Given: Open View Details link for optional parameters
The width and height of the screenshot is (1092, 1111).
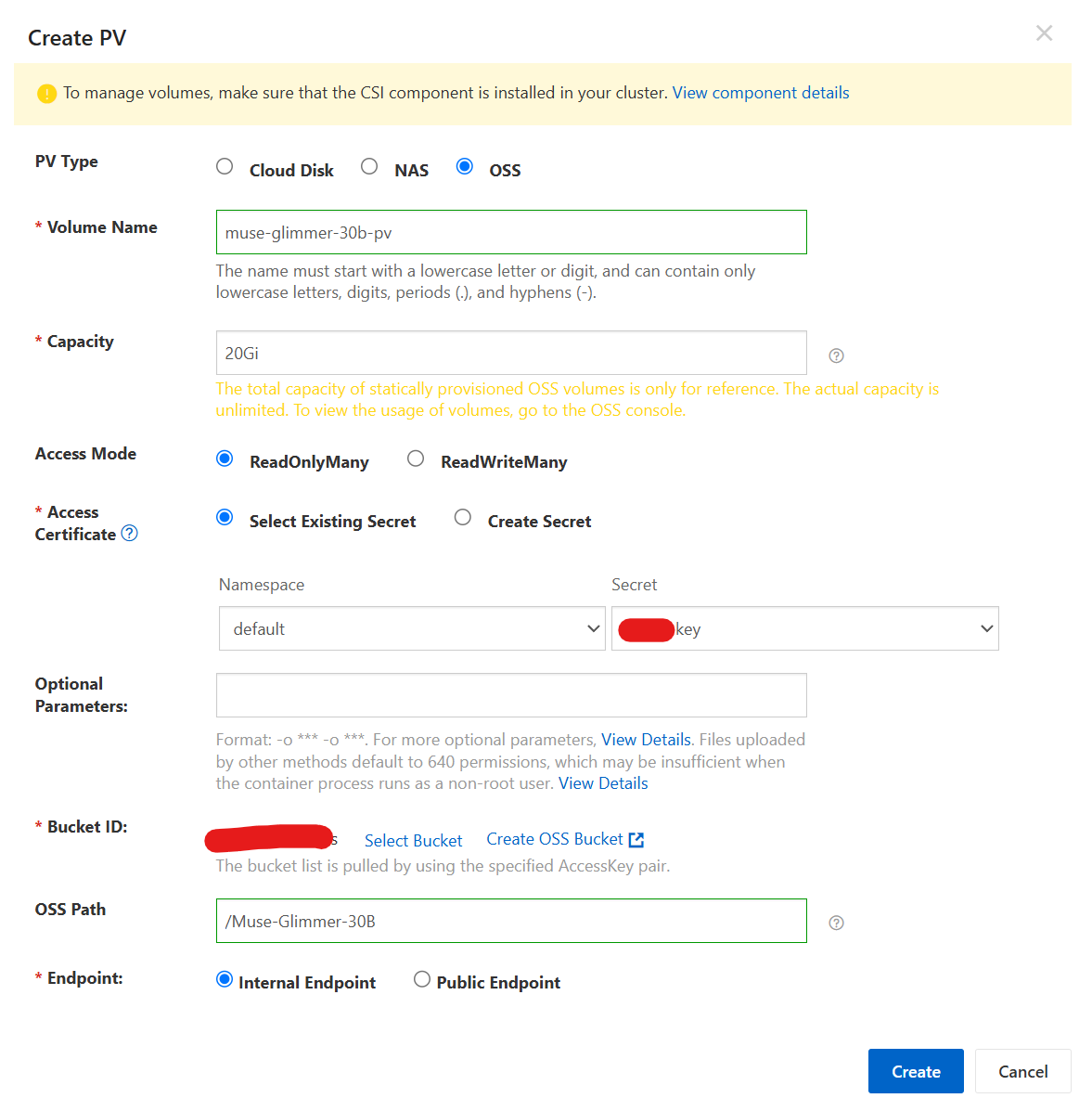Looking at the screenshot, I should coord(646,740).
